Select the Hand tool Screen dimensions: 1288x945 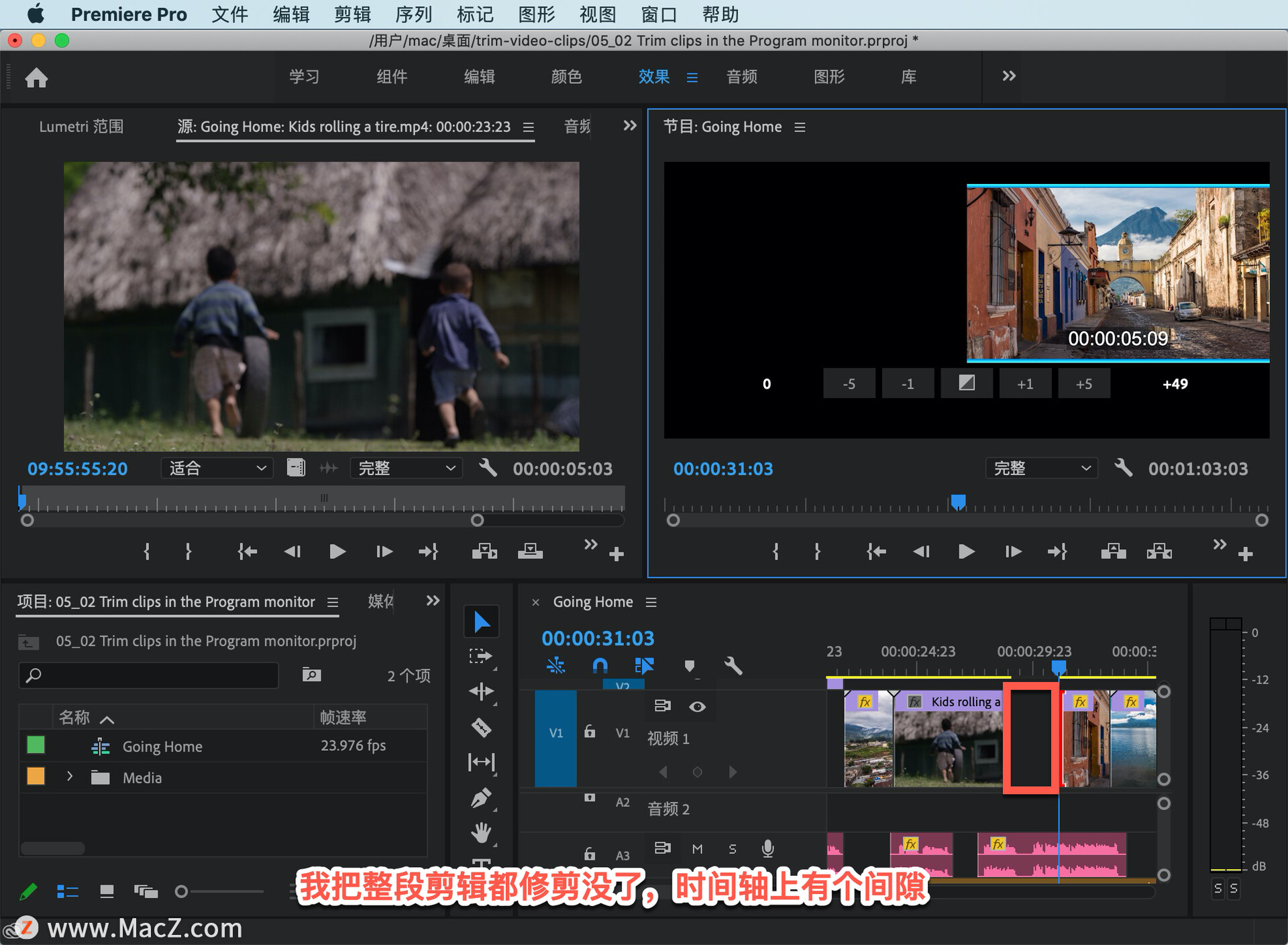pos(481,833)
